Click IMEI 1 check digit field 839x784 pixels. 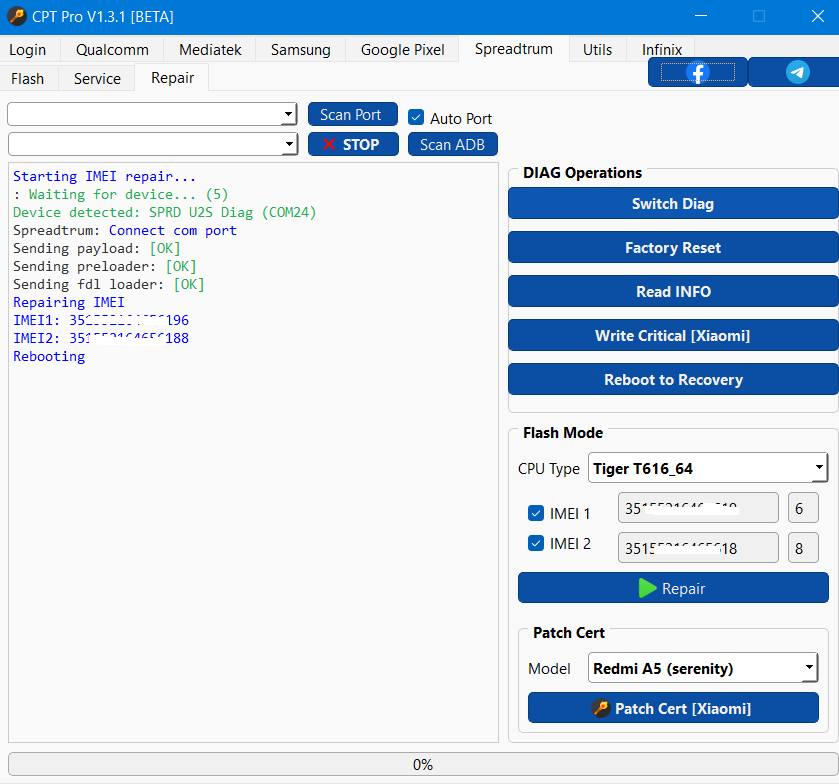coord(803,508)
